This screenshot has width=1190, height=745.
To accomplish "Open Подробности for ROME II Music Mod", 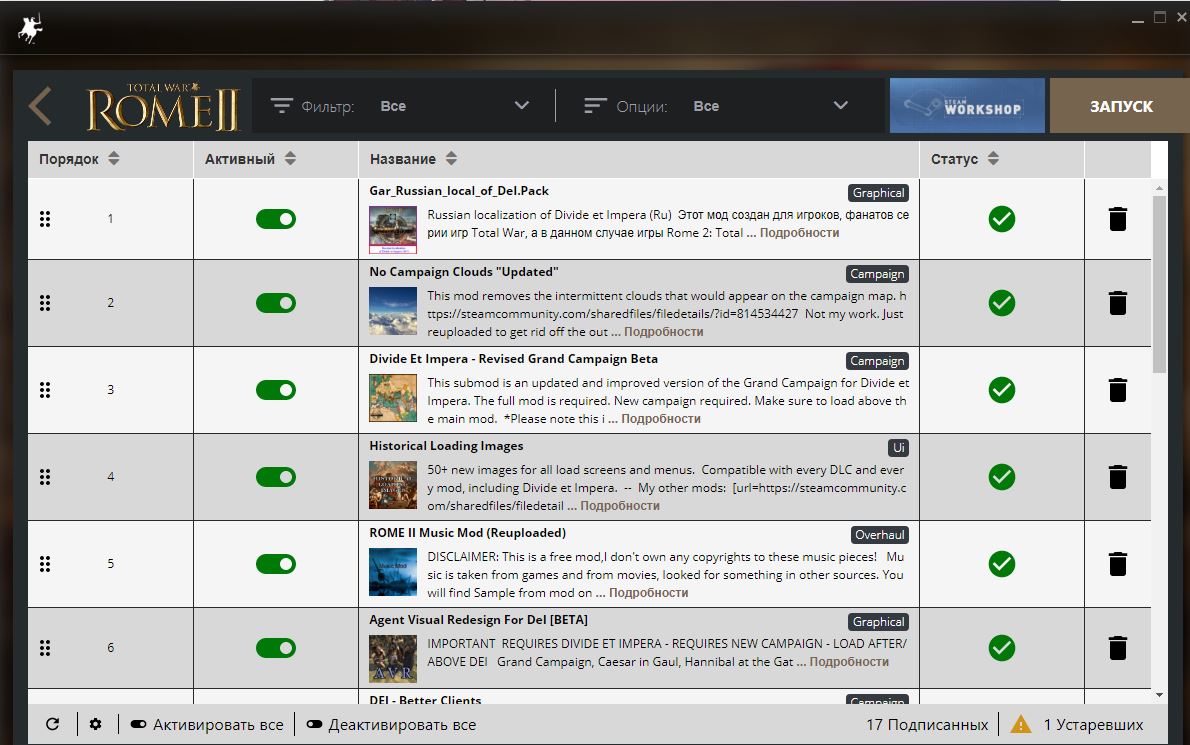I will (648, 593).
